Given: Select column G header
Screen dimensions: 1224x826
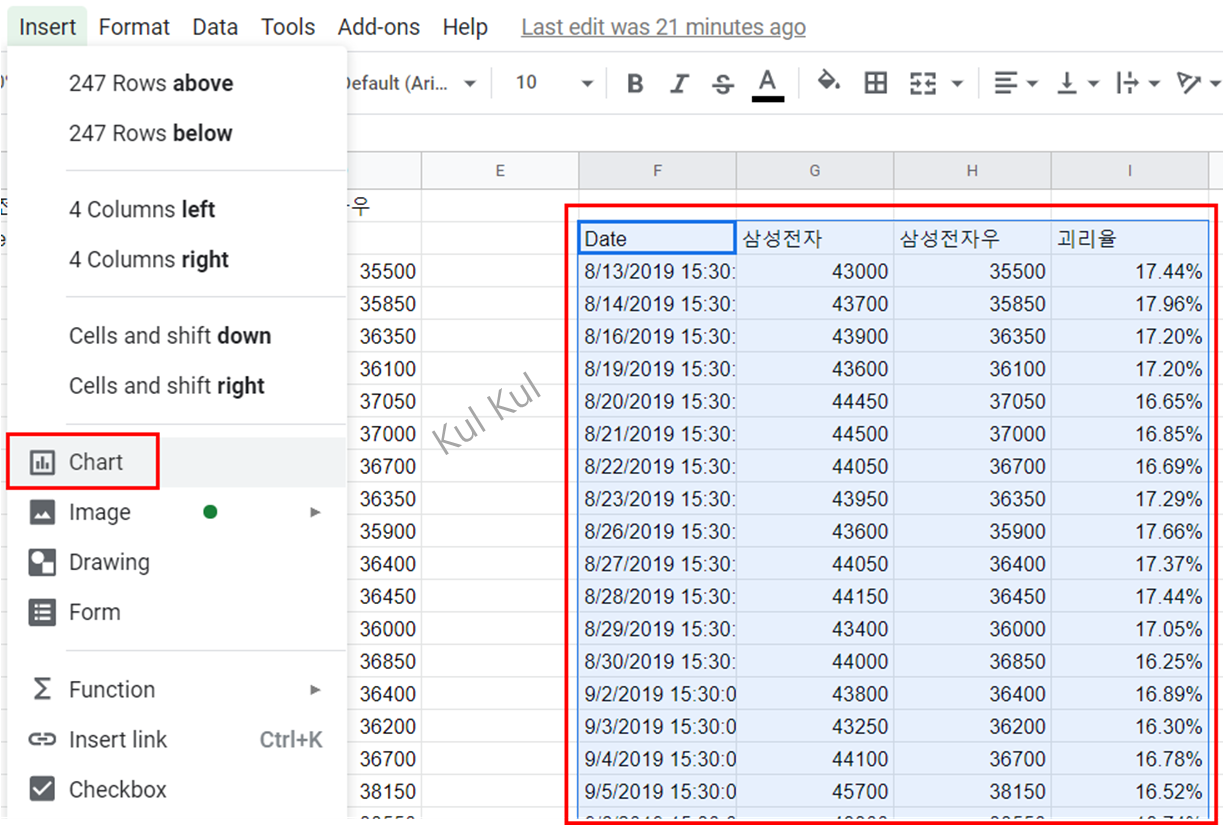Looking at the screenshot, I should pyautogui.click(x=815, y=171).
